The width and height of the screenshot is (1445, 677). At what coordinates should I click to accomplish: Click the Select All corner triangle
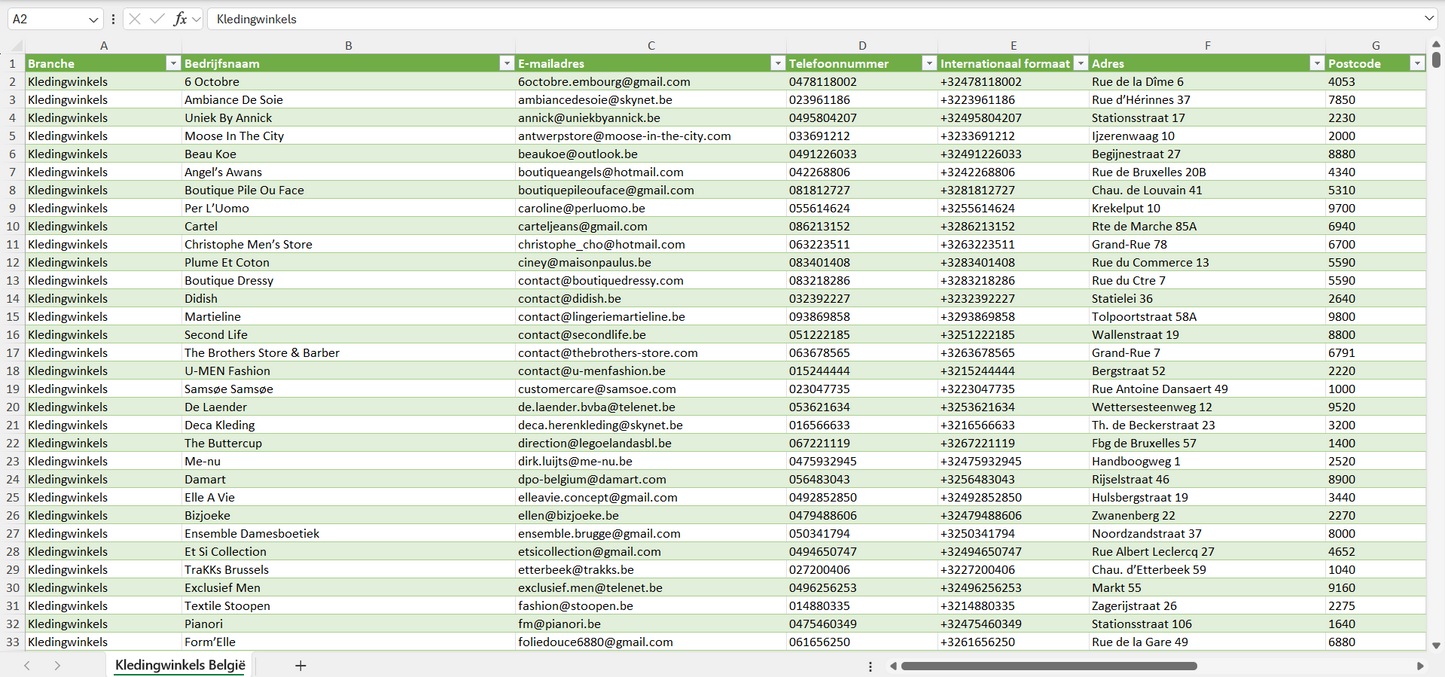pyautogui.click(x=16, y=46)
